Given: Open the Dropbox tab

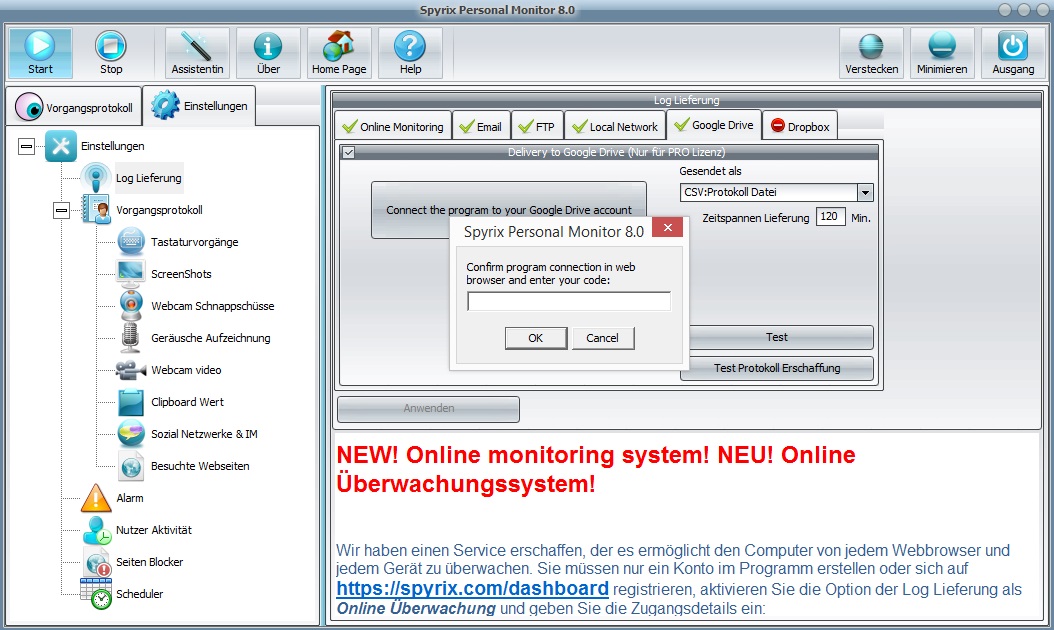Looking at the screenshot, I should pos(800,126).
